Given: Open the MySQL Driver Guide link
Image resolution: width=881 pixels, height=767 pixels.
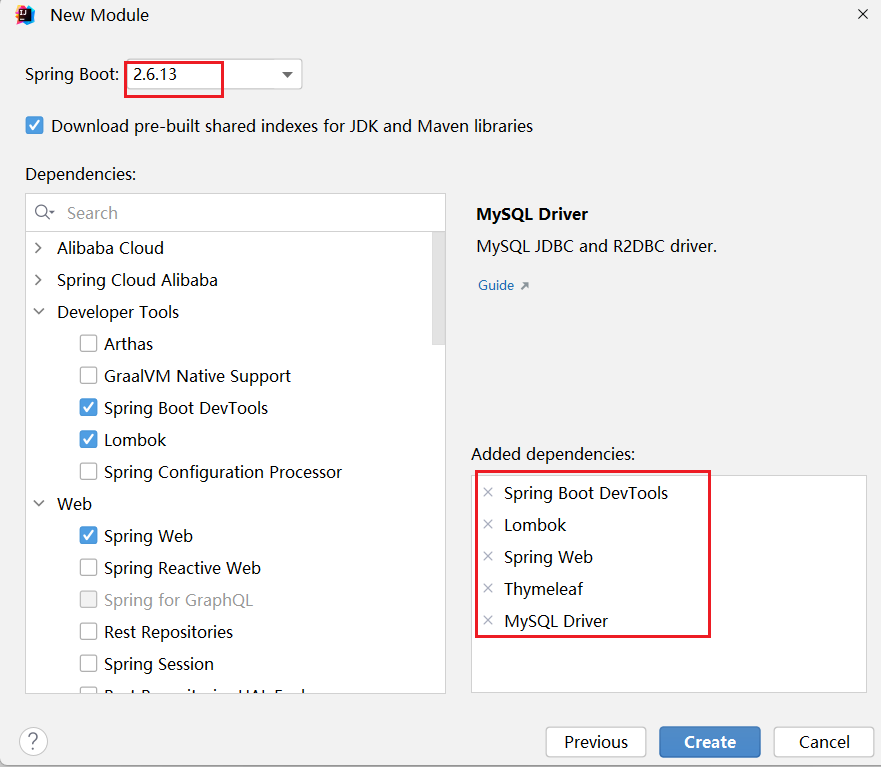Looking at the screenshot, I should click(496, 285).
